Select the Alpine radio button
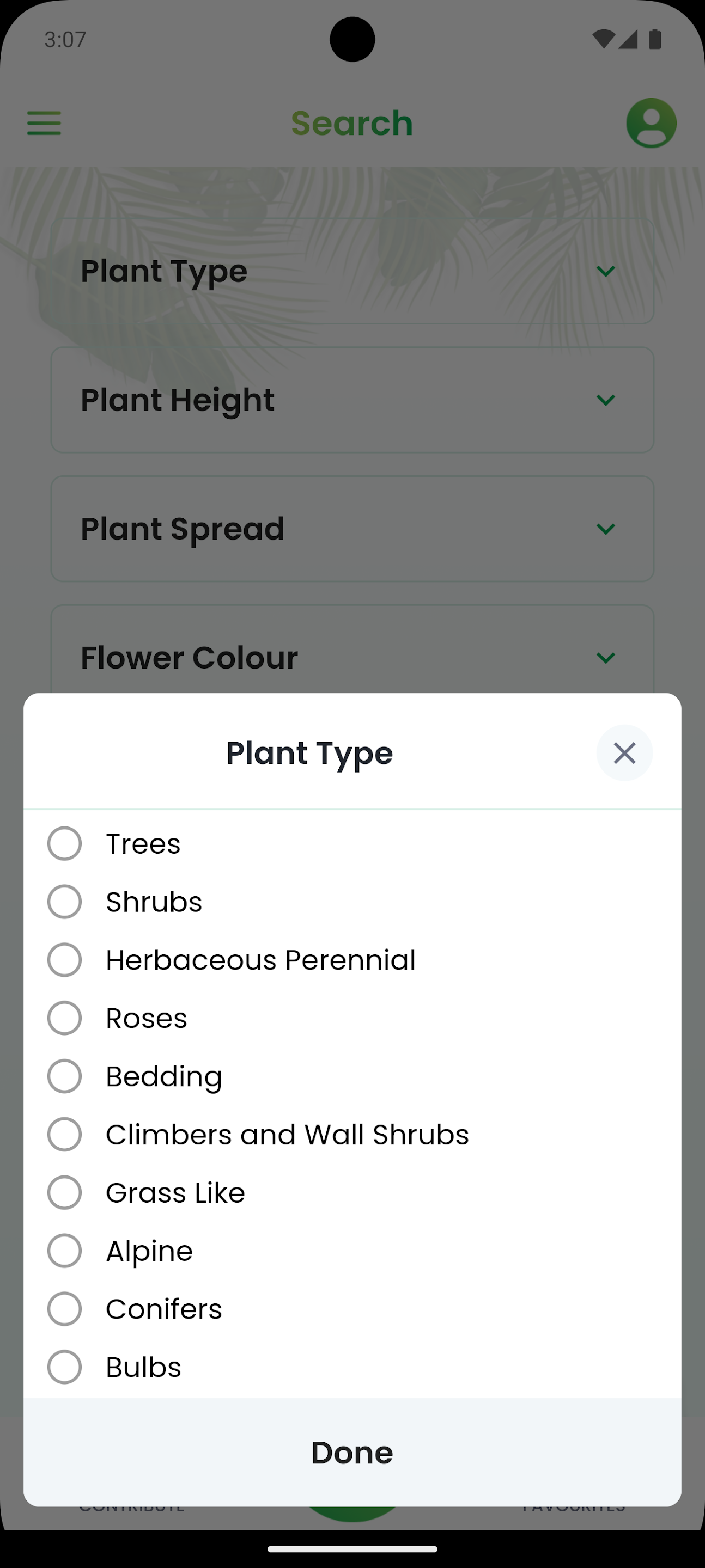The image size is (705, 1568). pyautogui.click(x=65, y=1250)
